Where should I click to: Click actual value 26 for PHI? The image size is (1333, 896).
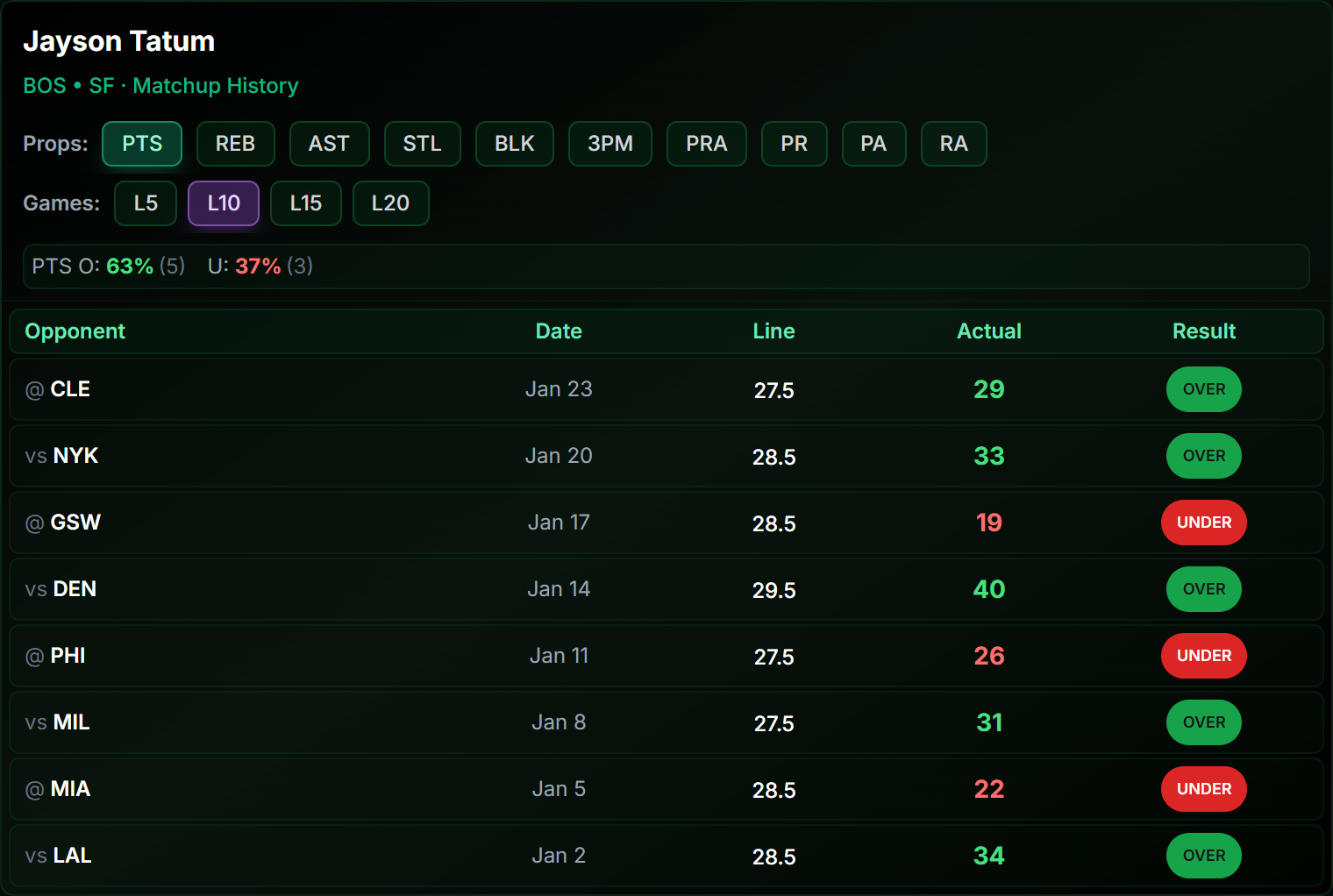pyautogui.click(x=988, y=656)
